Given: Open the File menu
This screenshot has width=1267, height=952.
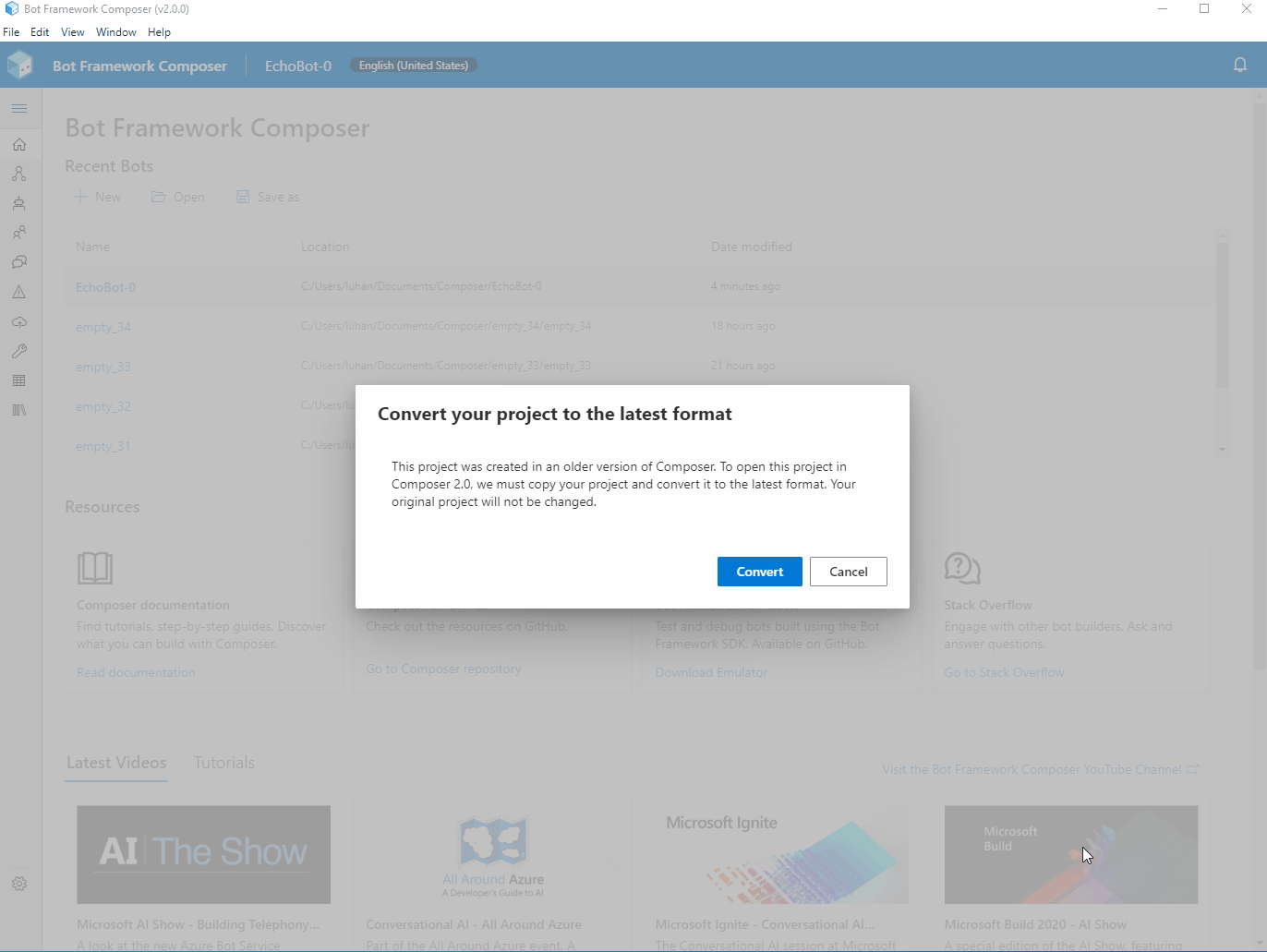Looking at the screenshot, I should tap(12, 31).
